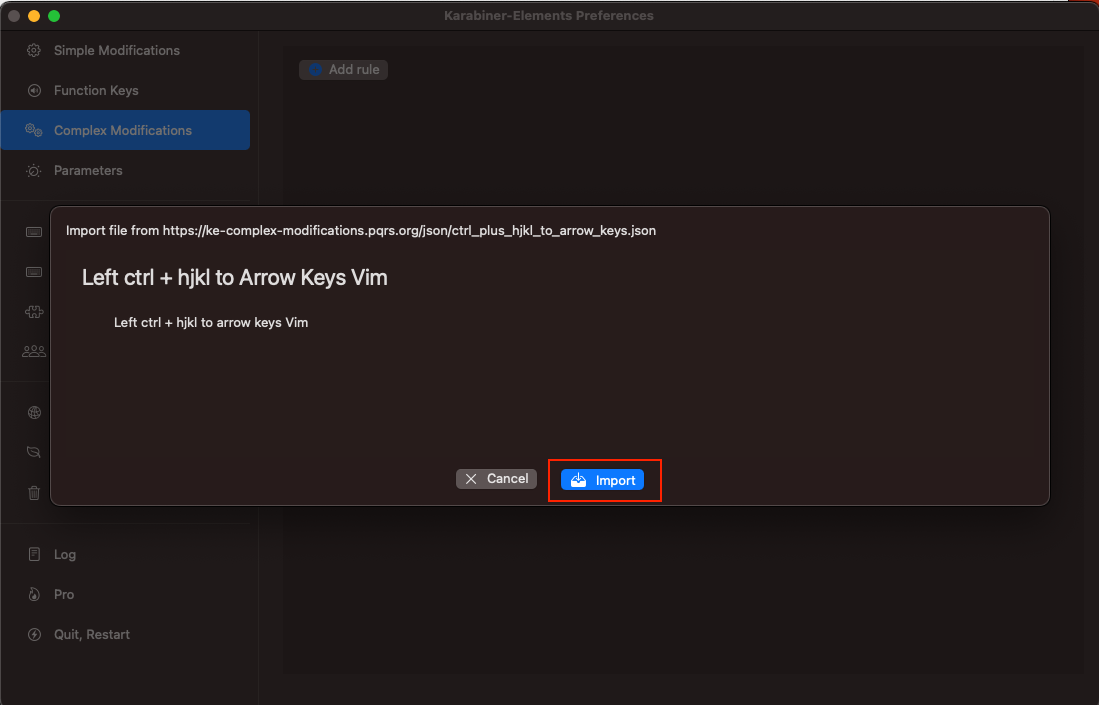This screenshot has height=705, width=1099.
Task: Open the Profiles people icon
Action: pos(33,351)
